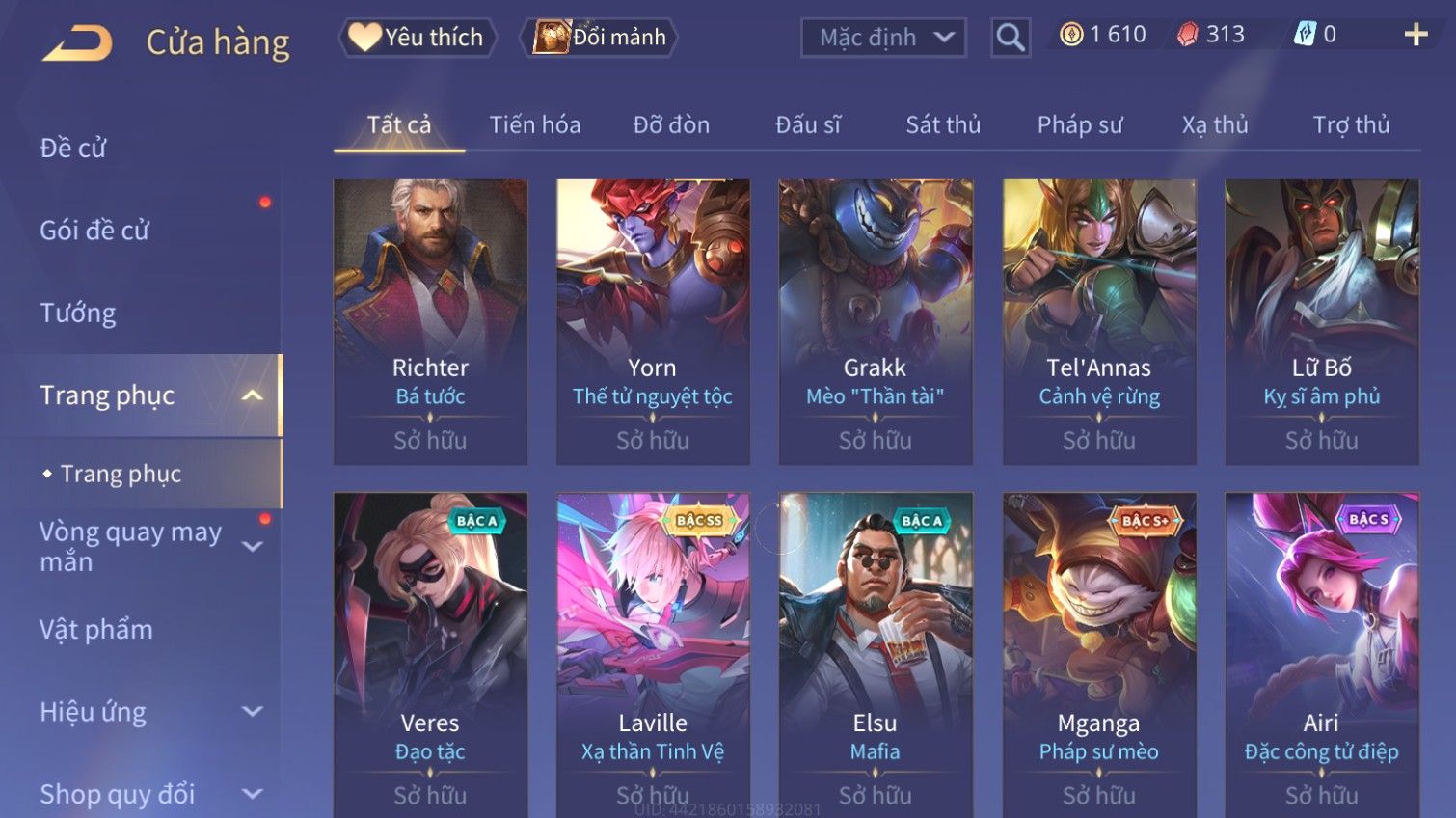1456x818 pixels.
Task: Click the red gem currency icon
Action: (x=1188, y=35)
